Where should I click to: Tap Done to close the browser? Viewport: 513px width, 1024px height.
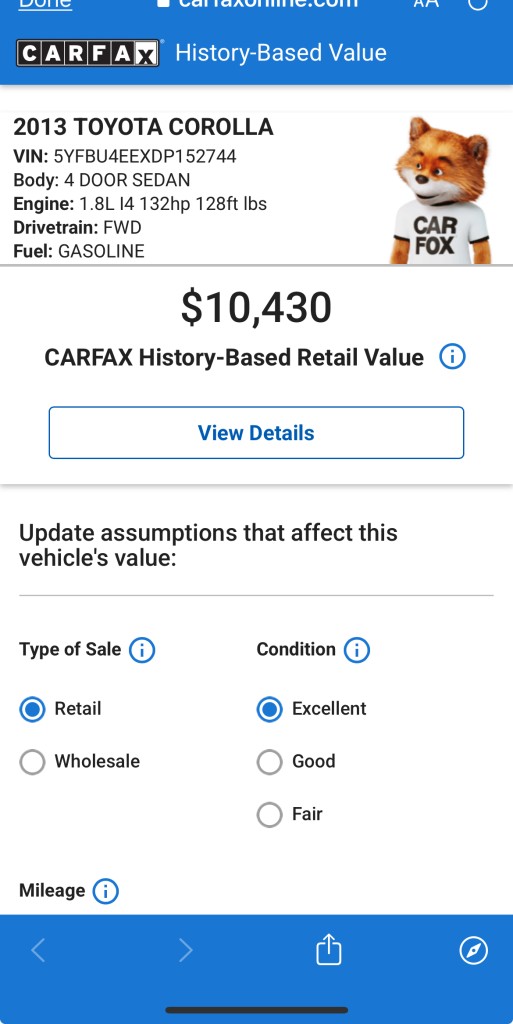(45, 4)
